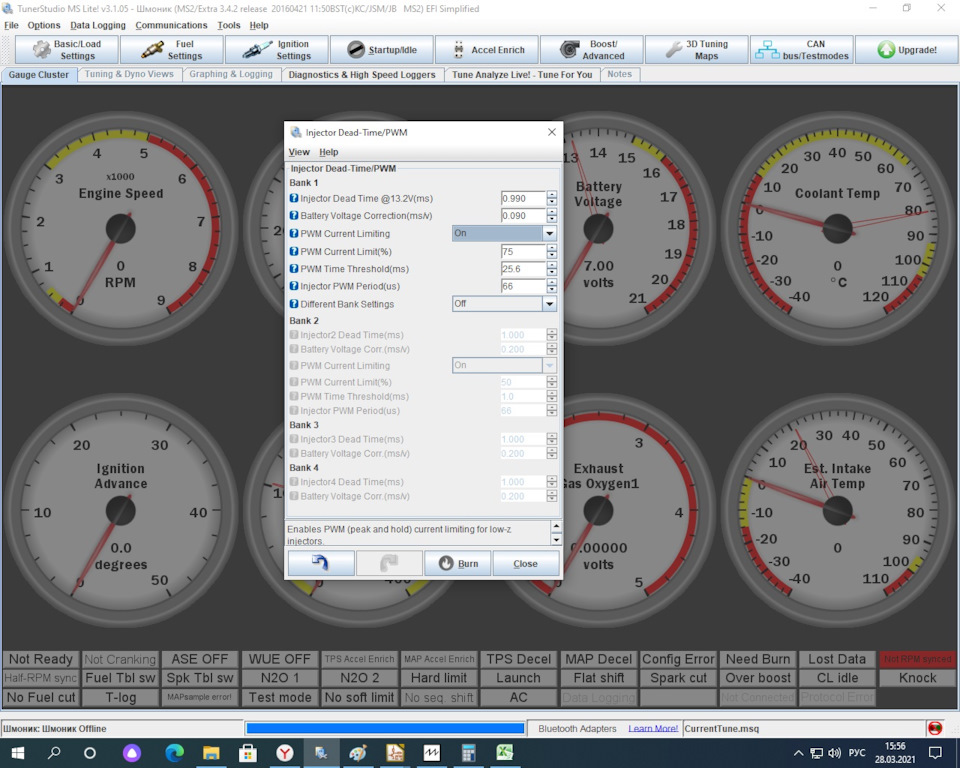Image resolution: width=960 pixels, height=768 pixels.
Task: Show help for Bank 1 PWM Current Limit(%)
Action: 294,251
